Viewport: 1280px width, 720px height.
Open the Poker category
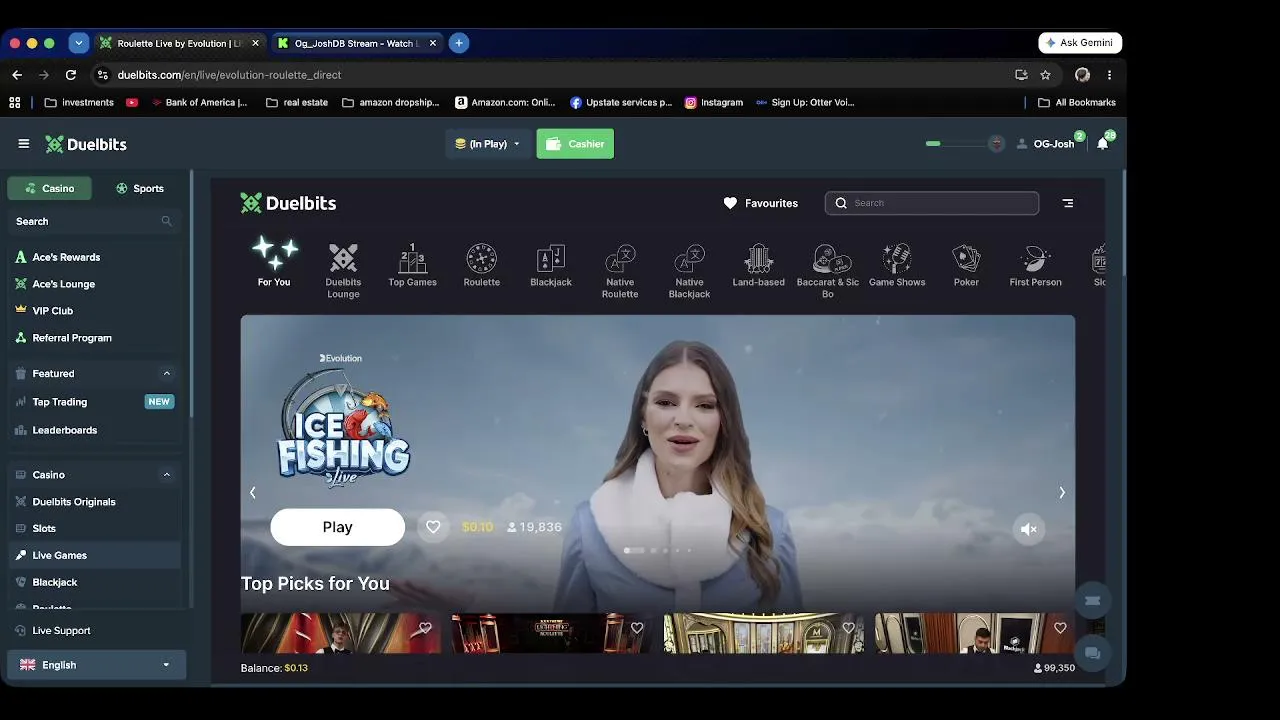(x=966, y=265)
